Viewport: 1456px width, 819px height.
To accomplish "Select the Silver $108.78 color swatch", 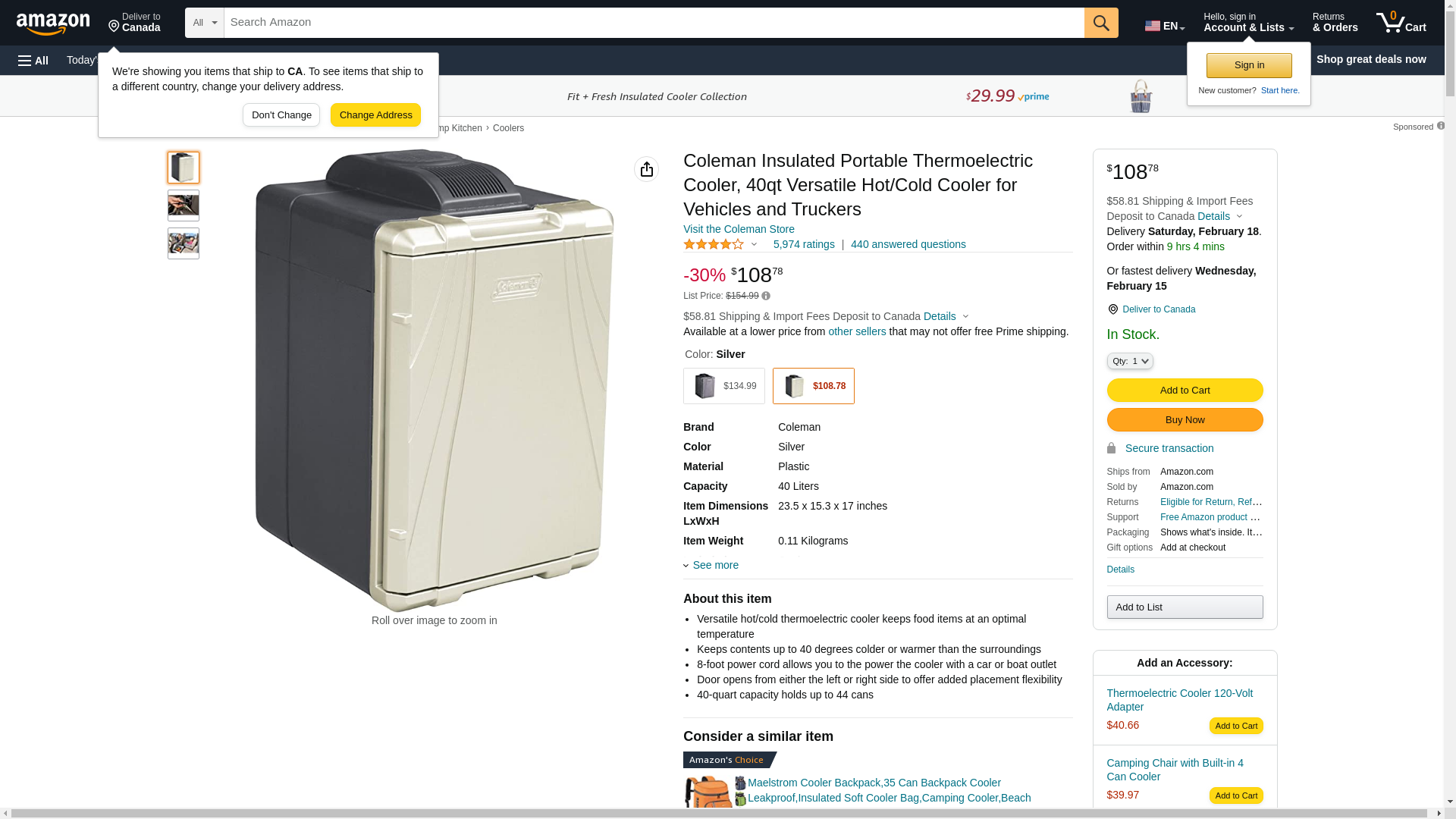I will click(813, 386).
